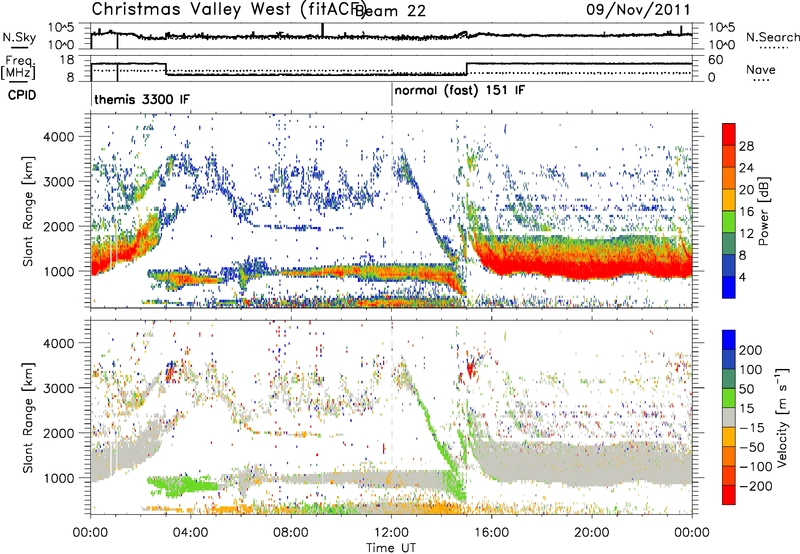Click the 'themis 3300 IF' CPID text
Image resolution: width=800 pixels, height=554 pixels.
click(x=142, y=99)
